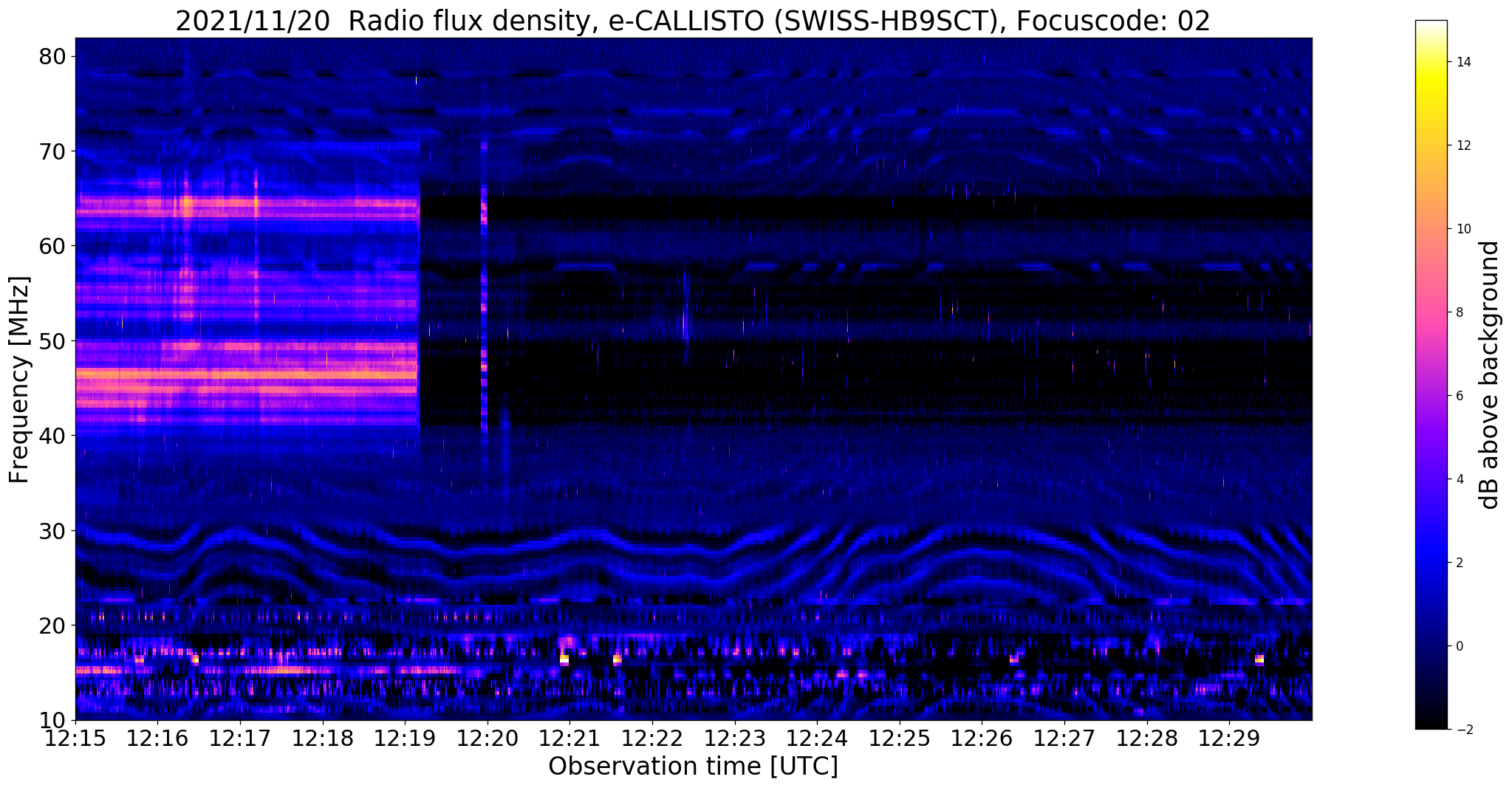The image size is (1512, 788).
Task: Click the 60 MHz frequency tick label
Action: (54, 246)
